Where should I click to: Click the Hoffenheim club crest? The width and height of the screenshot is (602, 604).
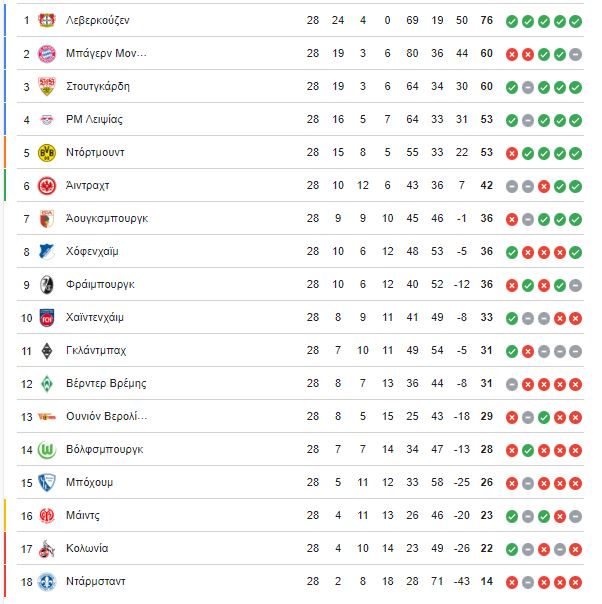pos(47,252)
